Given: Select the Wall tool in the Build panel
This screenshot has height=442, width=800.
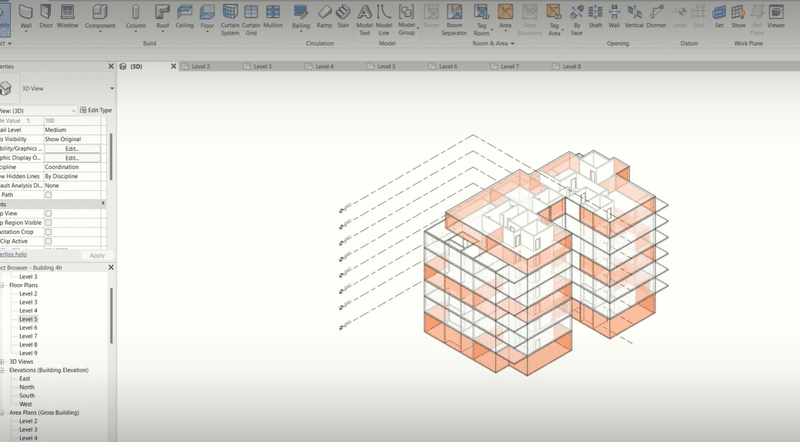Looking at the screenshot, I should [26, 17].
